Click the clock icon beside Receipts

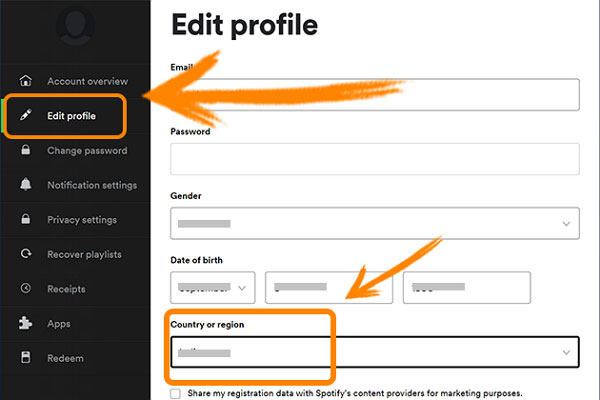tap(26, 289)
